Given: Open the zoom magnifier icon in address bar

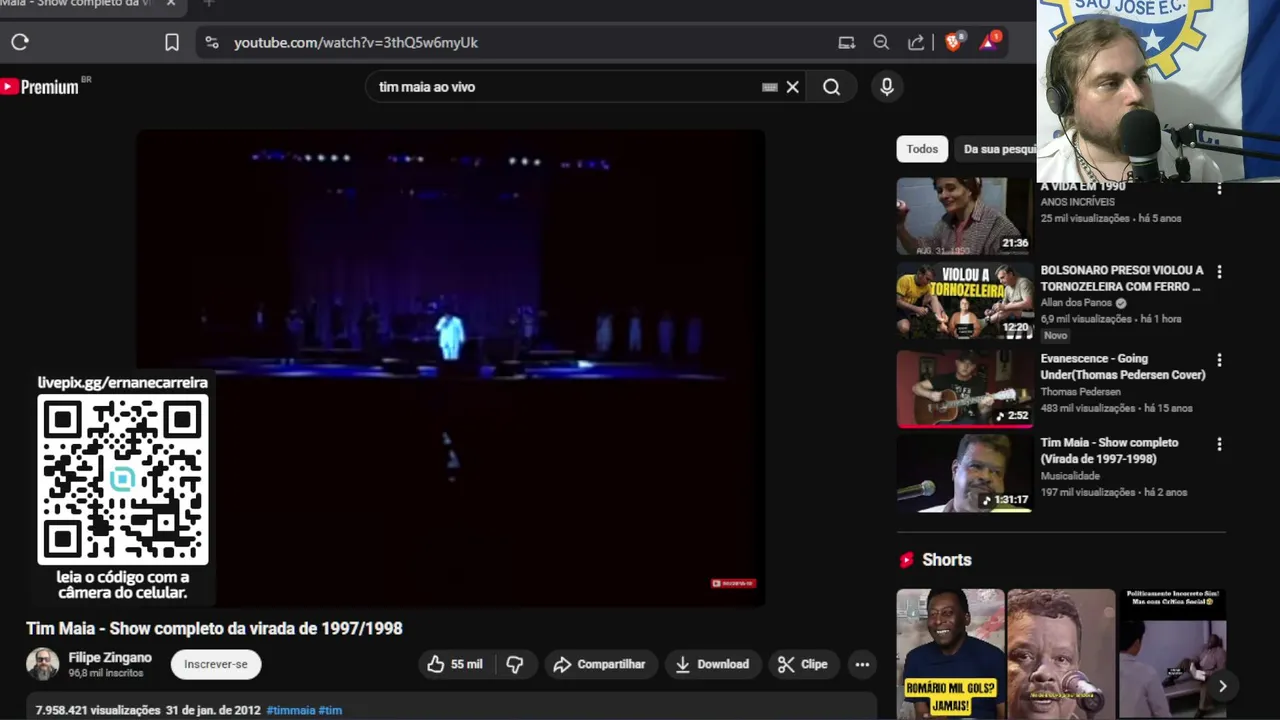Looking at the screenshot, I should click(x=881, y=42).
